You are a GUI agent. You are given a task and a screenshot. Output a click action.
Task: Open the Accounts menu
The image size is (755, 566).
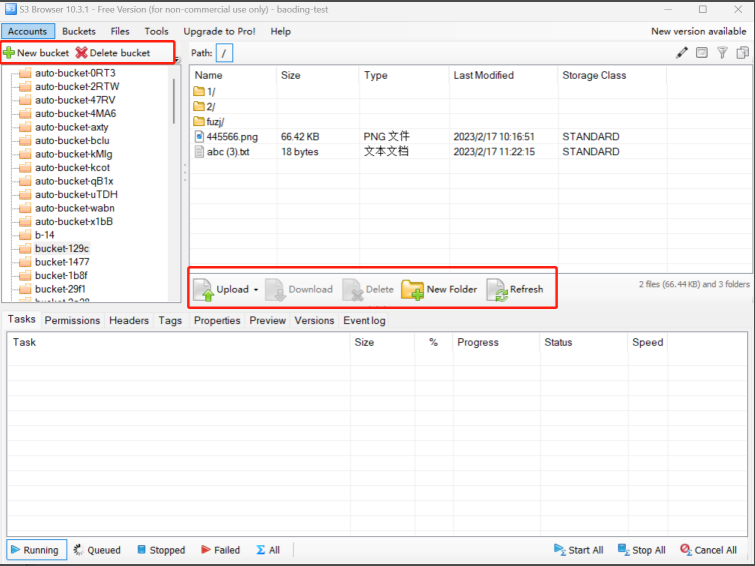pyautogui.click(x=27, y=31)
